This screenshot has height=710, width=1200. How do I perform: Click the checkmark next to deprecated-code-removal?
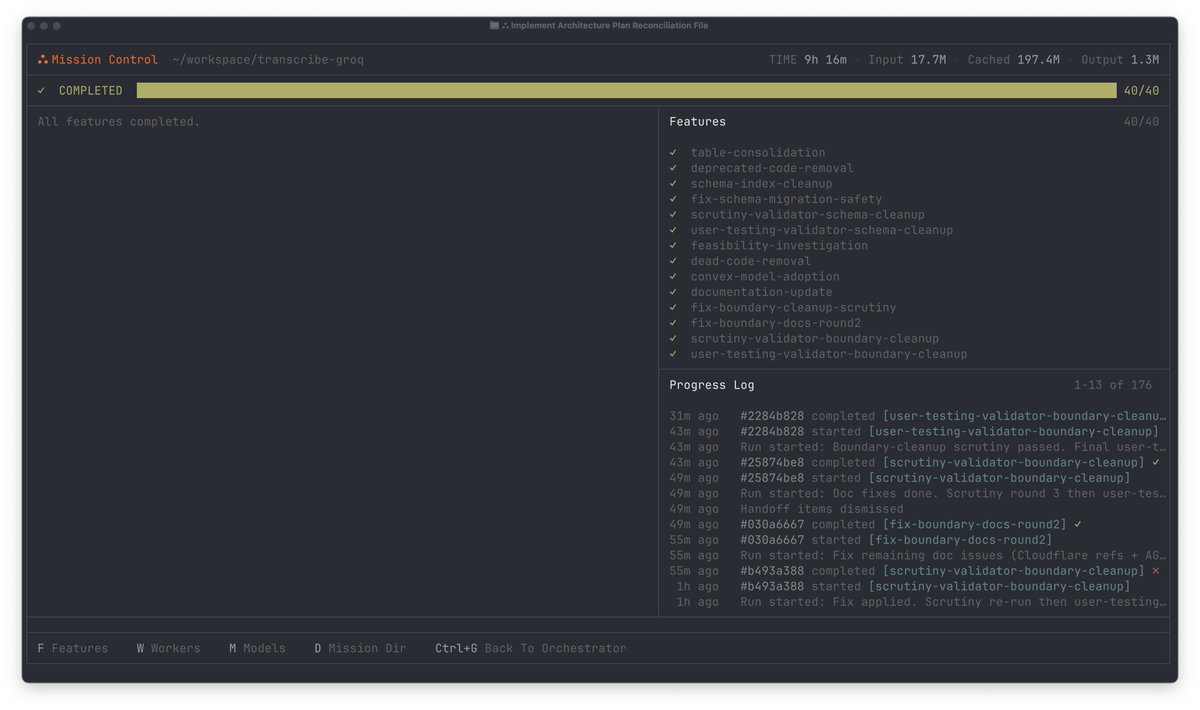(673, 169)
